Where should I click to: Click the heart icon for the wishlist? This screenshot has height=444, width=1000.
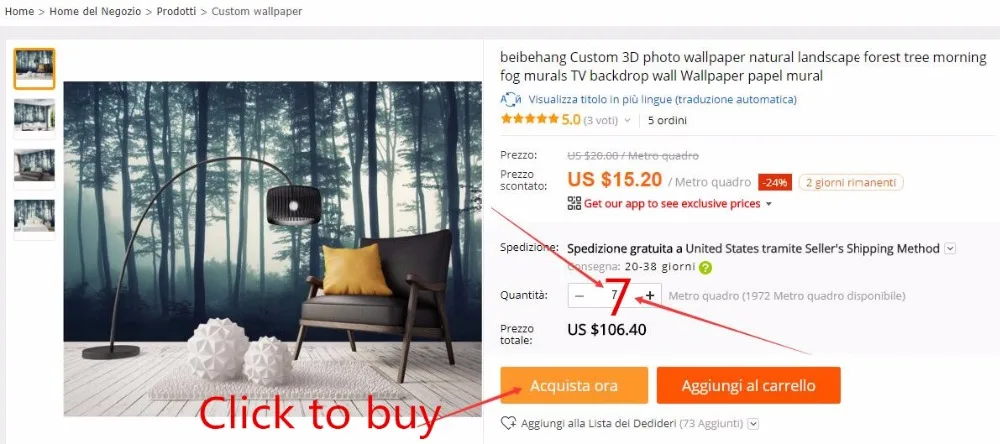508,423
